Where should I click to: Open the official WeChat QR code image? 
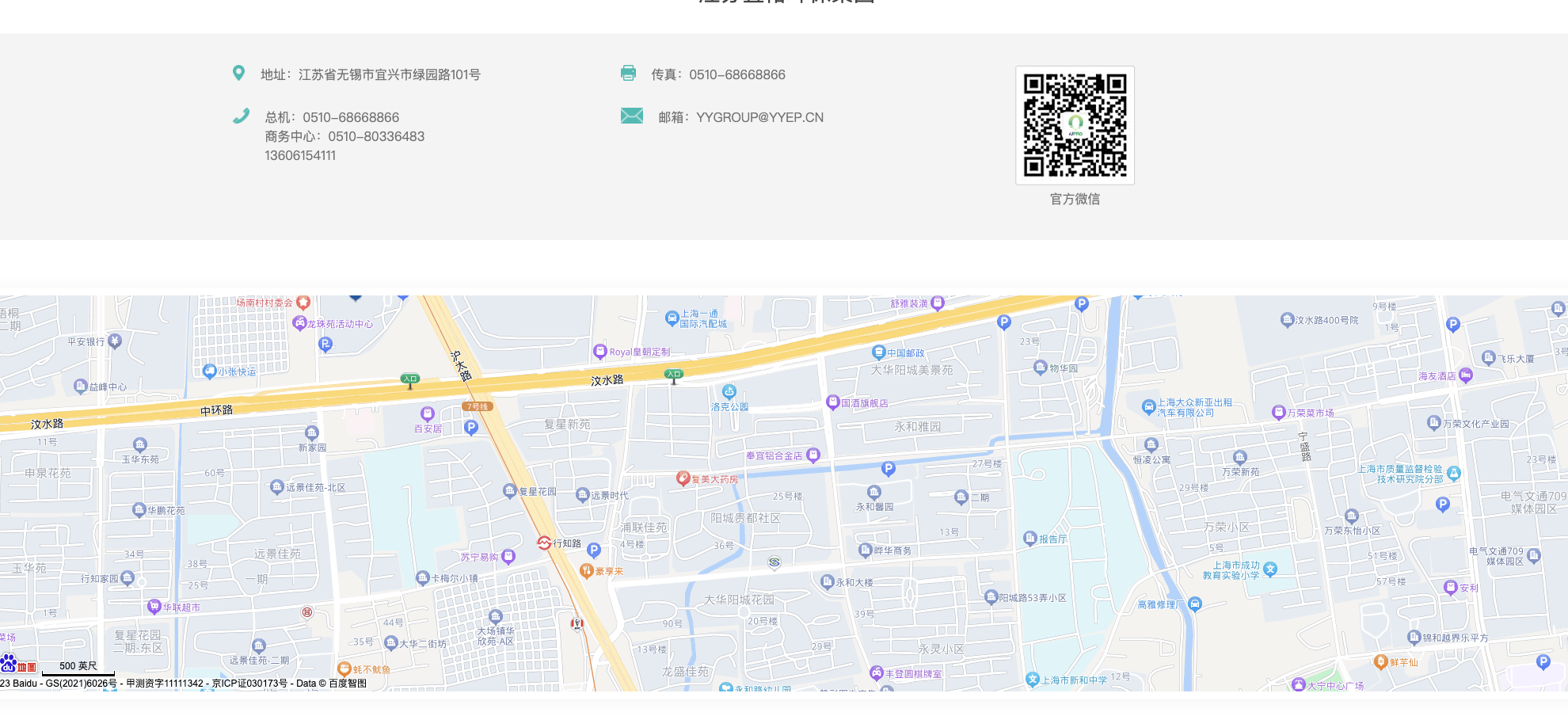(1075, 125)
